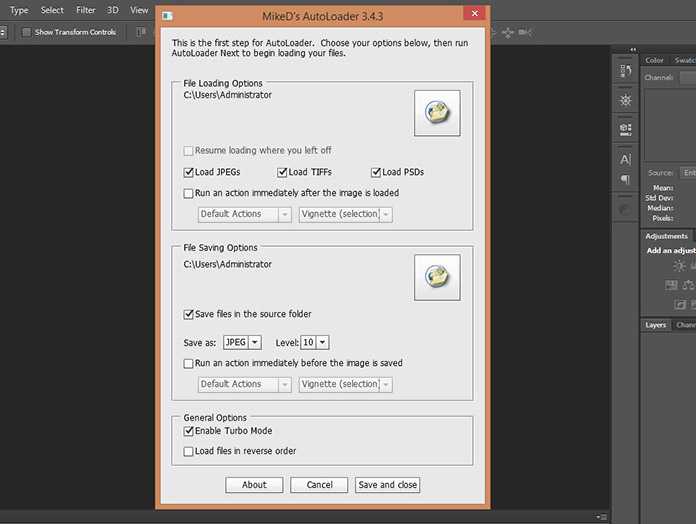This screenshot has width=696, height=524.
Task: Open the History panel icon in dock
Action: [626, 71]
